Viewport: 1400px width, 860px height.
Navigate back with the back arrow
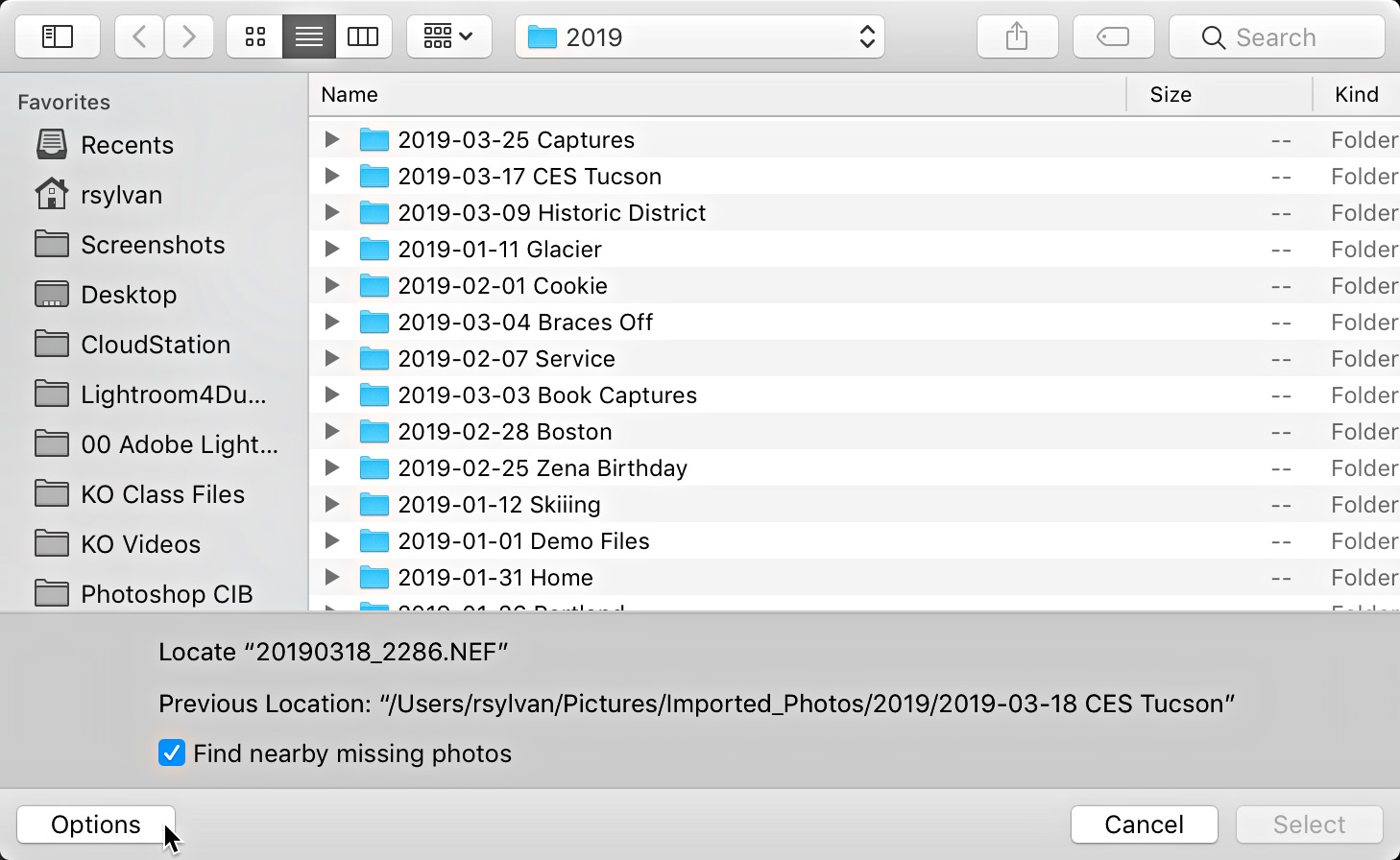click(137, 36)
